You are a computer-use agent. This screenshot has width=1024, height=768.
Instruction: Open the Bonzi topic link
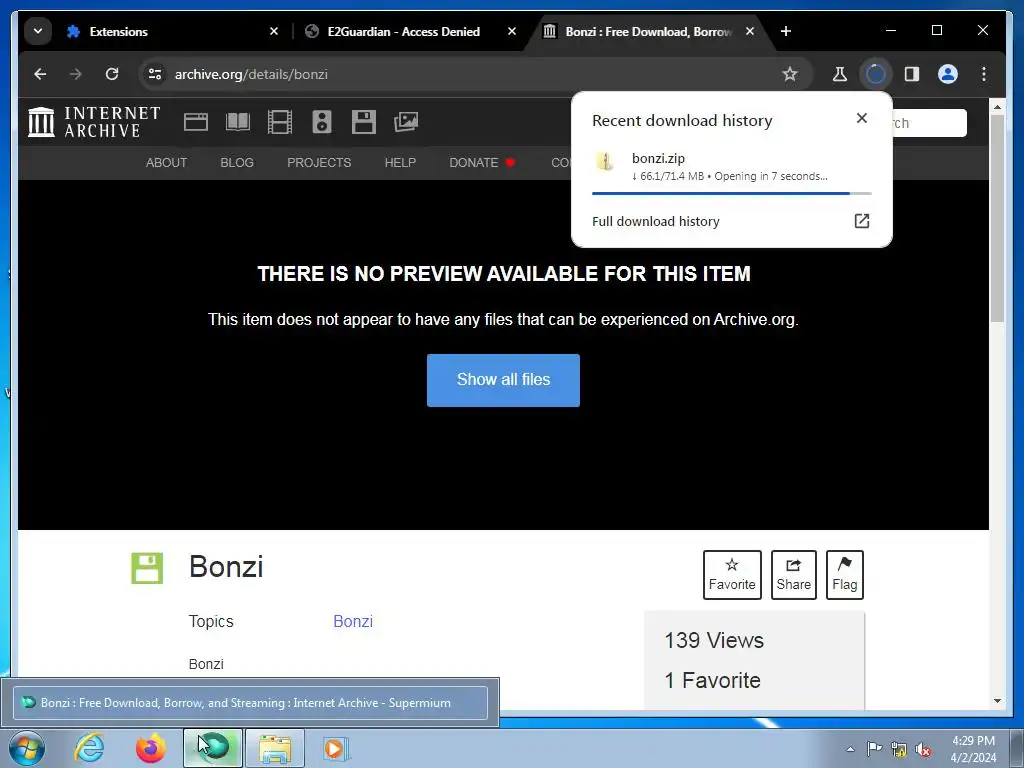pyautogui.click(x=353, y=621)
